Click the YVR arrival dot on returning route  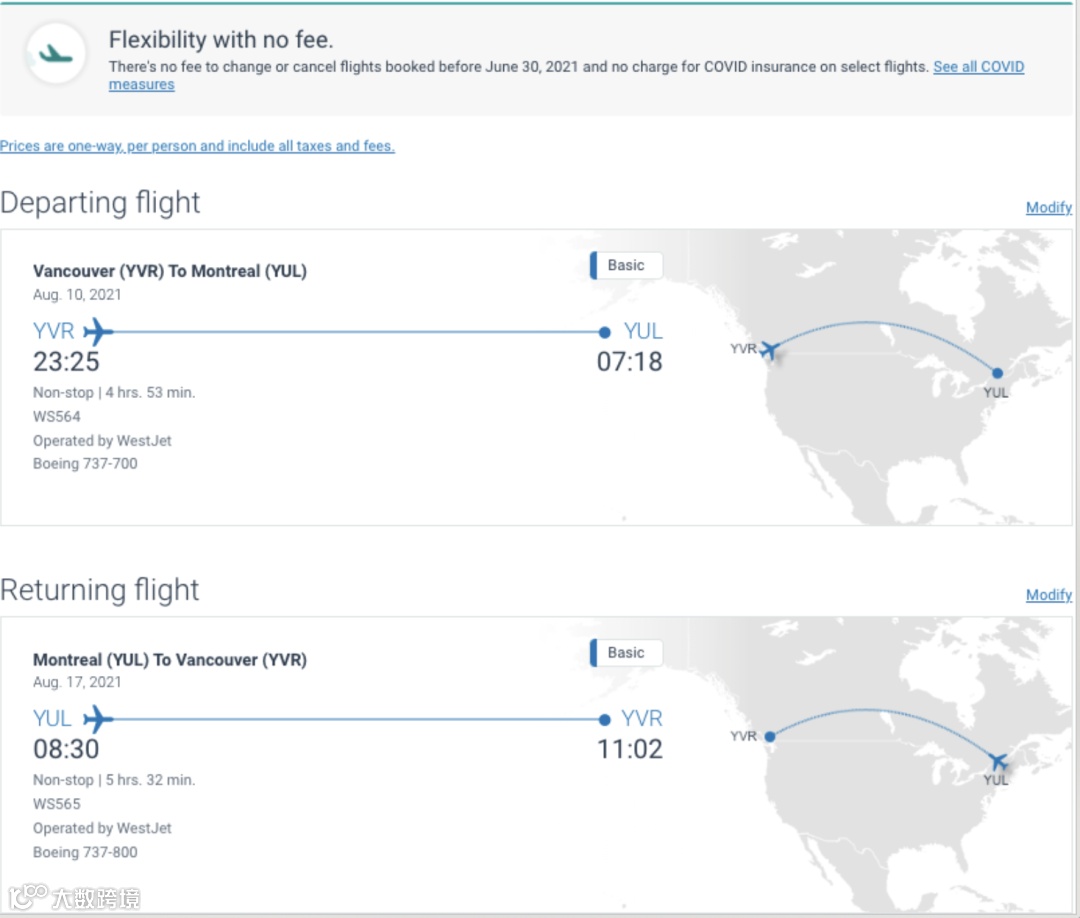click(605, 719)
